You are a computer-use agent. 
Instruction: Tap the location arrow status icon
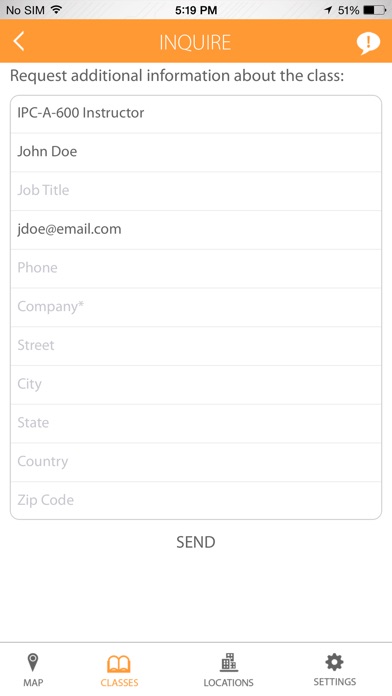[x=328, y=10]
